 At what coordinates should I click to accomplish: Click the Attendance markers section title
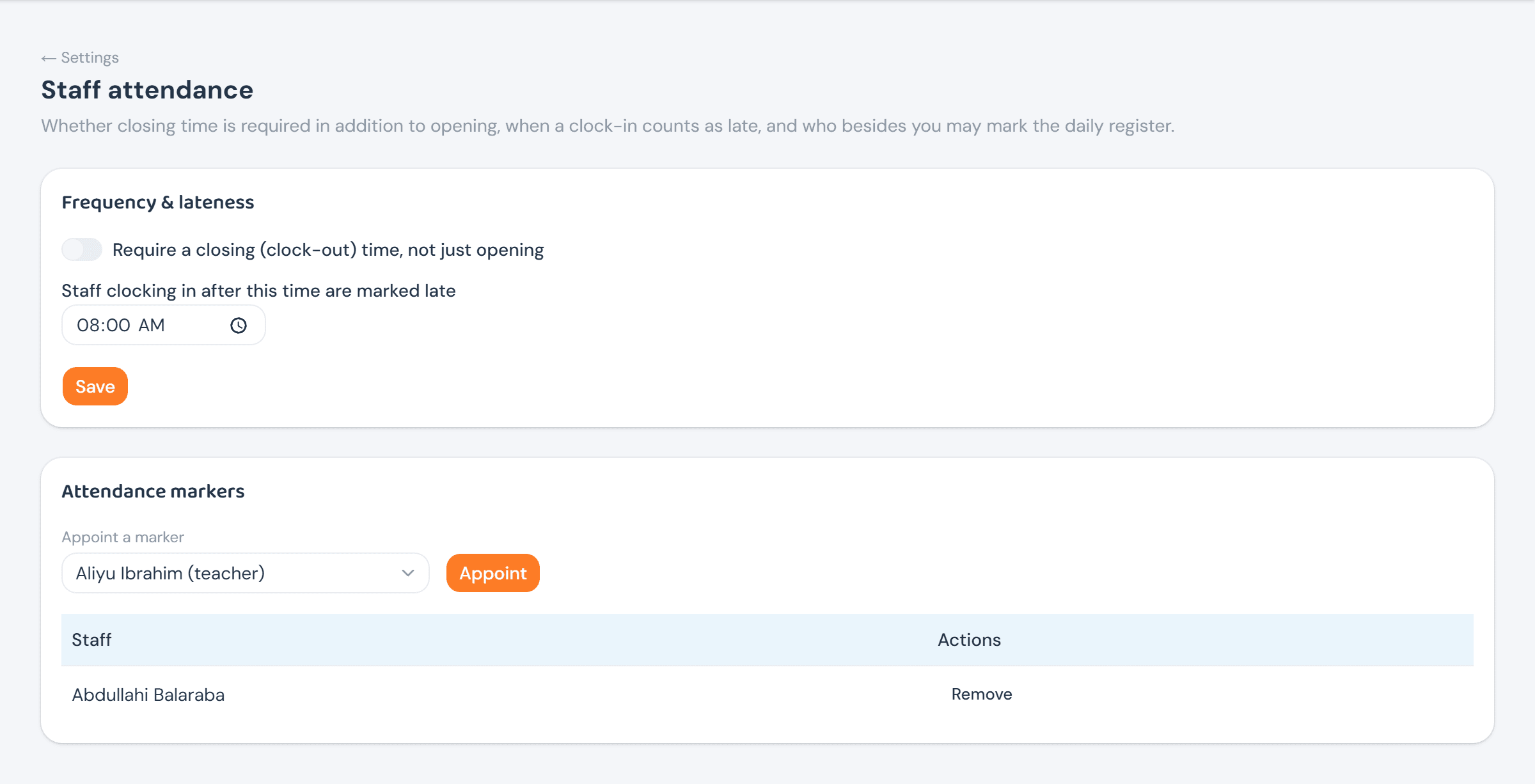point(153,491)
